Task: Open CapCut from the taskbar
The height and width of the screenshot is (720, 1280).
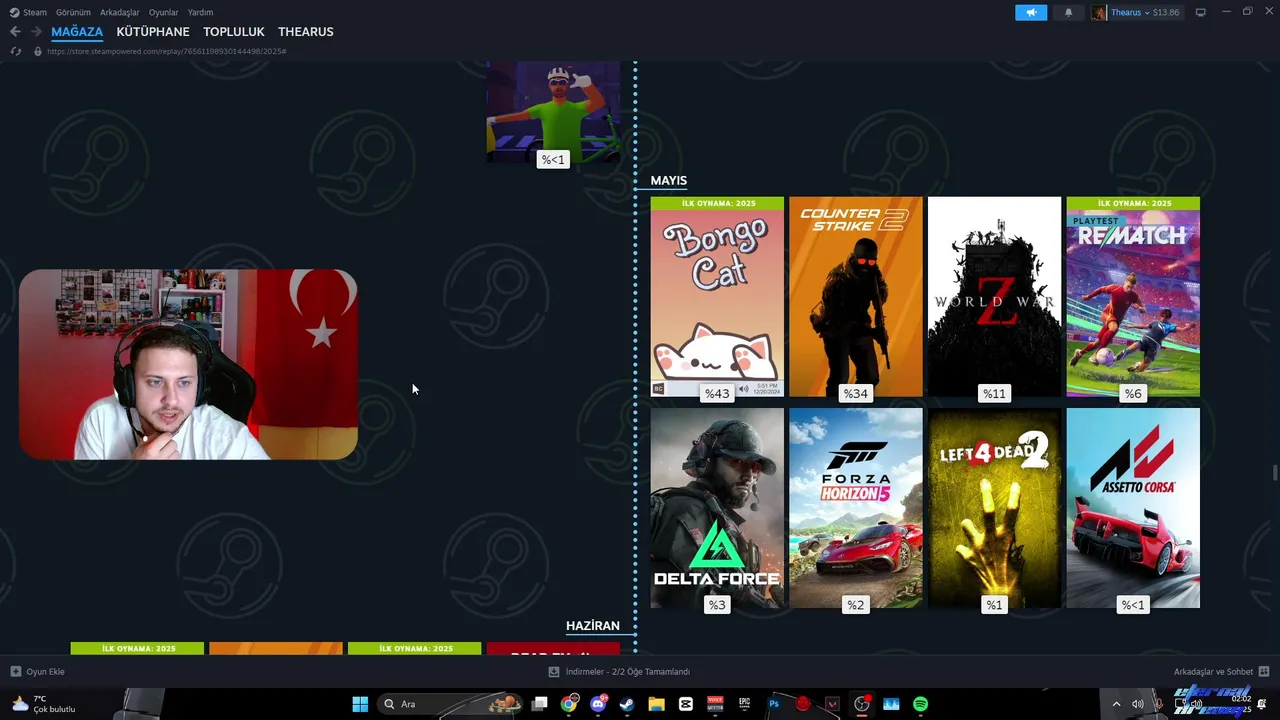Action: (686, 704)
